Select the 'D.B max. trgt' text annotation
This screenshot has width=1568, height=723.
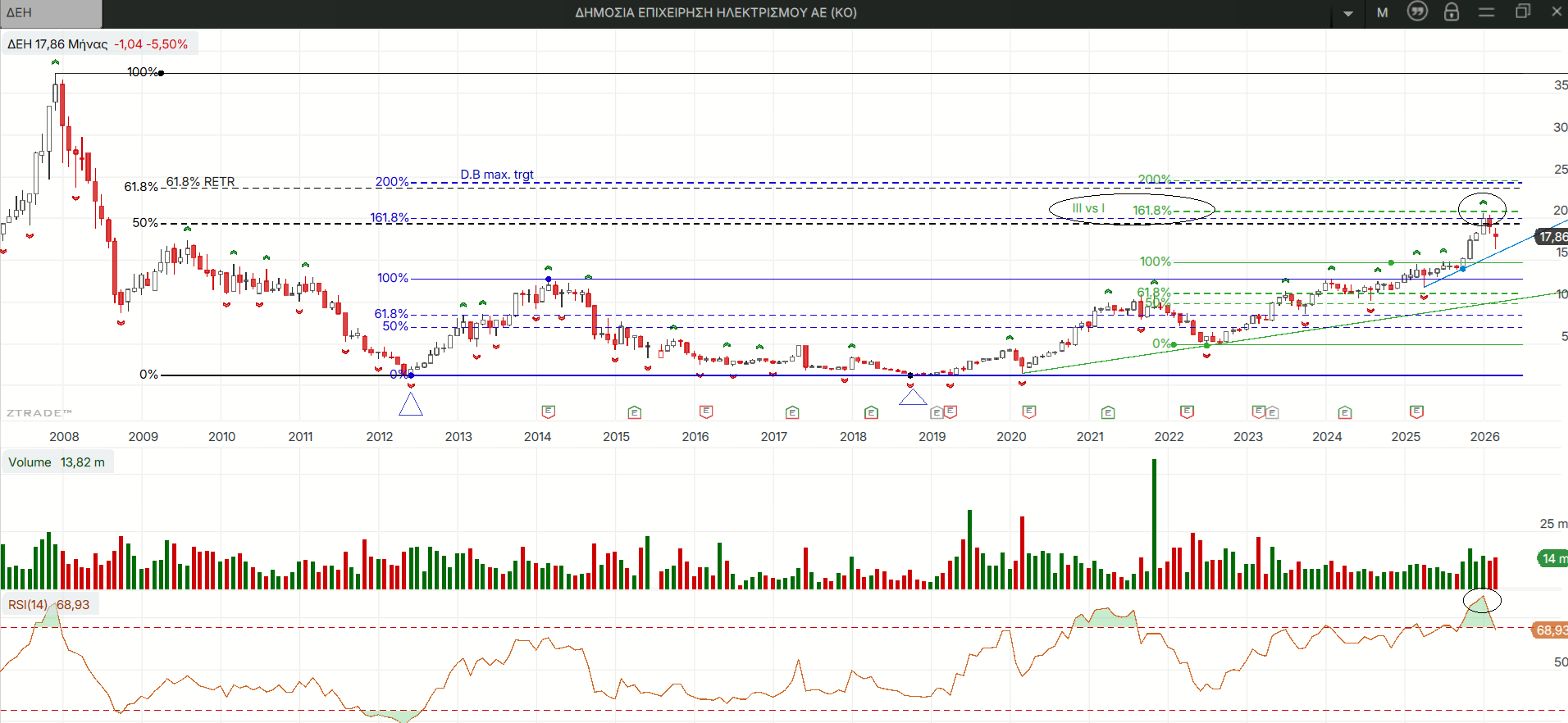tap(496, 175)
